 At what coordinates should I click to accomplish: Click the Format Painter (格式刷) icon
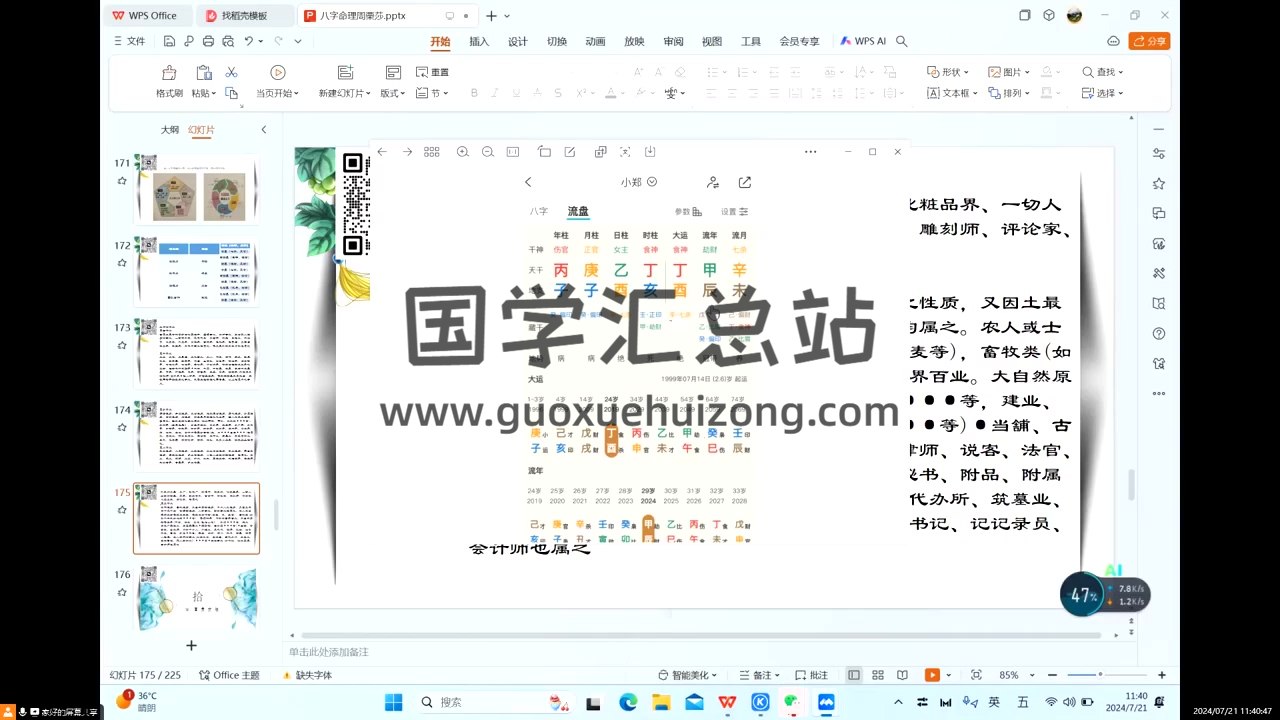169,72
